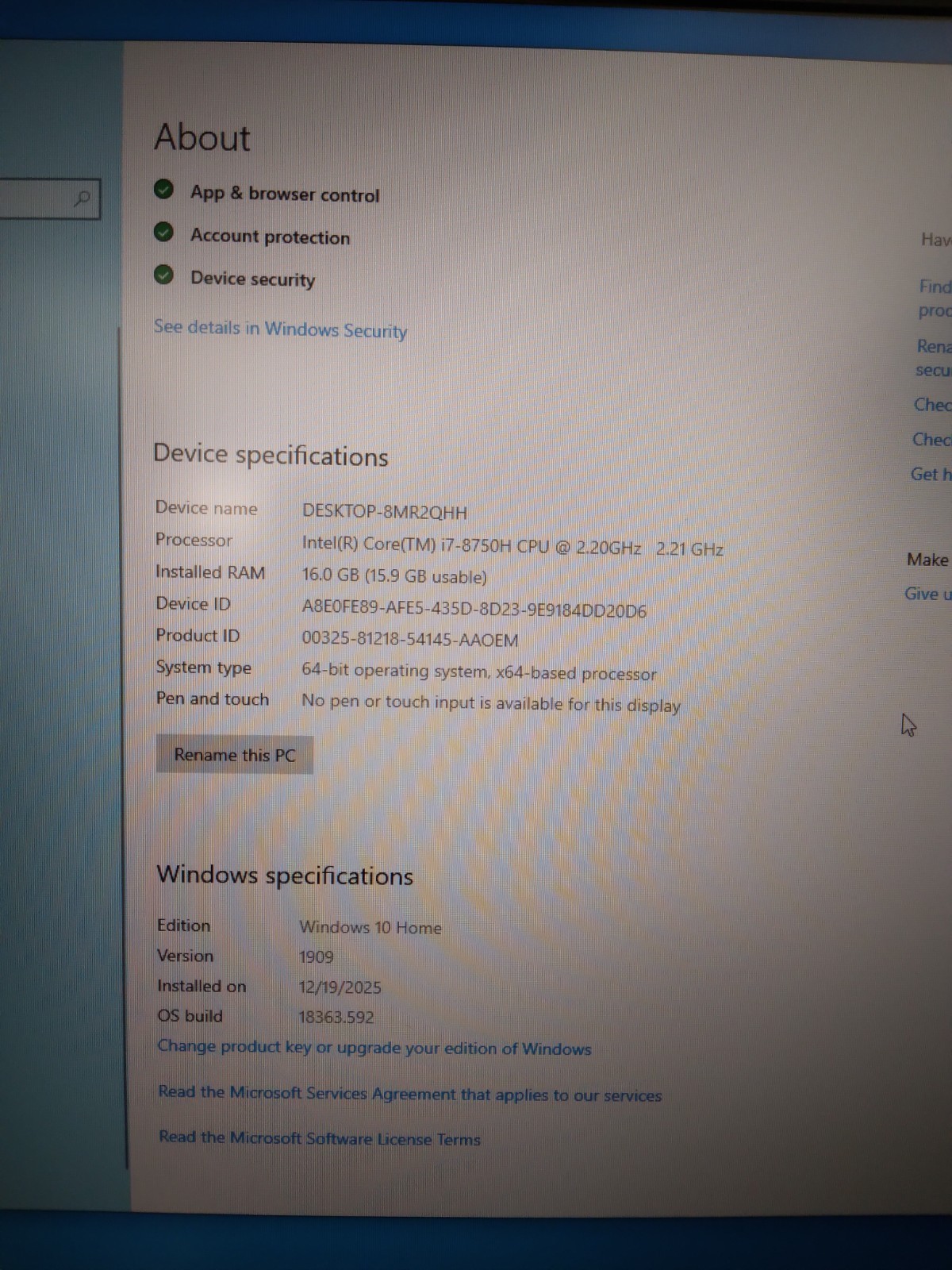Click the OS build label

190,1016
